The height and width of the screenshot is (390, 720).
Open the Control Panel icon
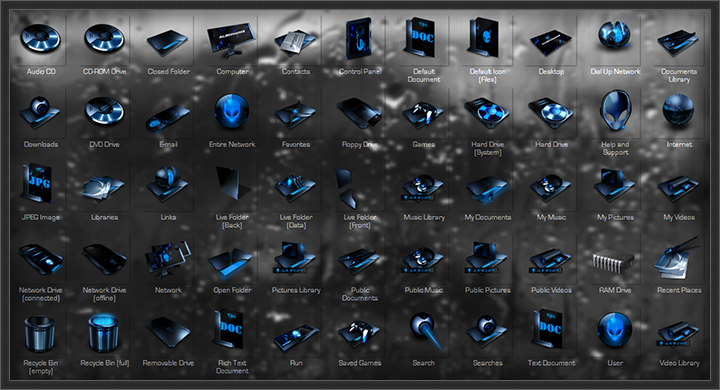(359, 39)
